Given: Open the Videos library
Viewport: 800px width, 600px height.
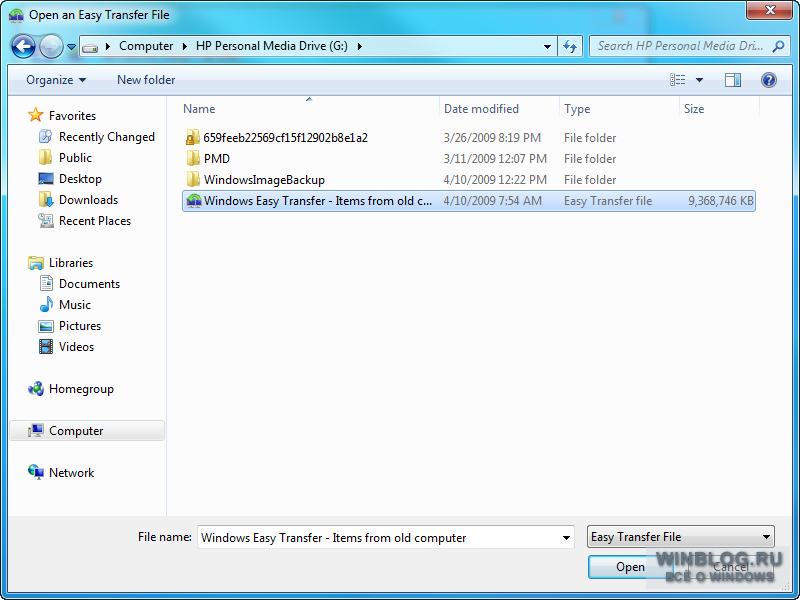Looking at the screenshot, I should coord(76,346).
